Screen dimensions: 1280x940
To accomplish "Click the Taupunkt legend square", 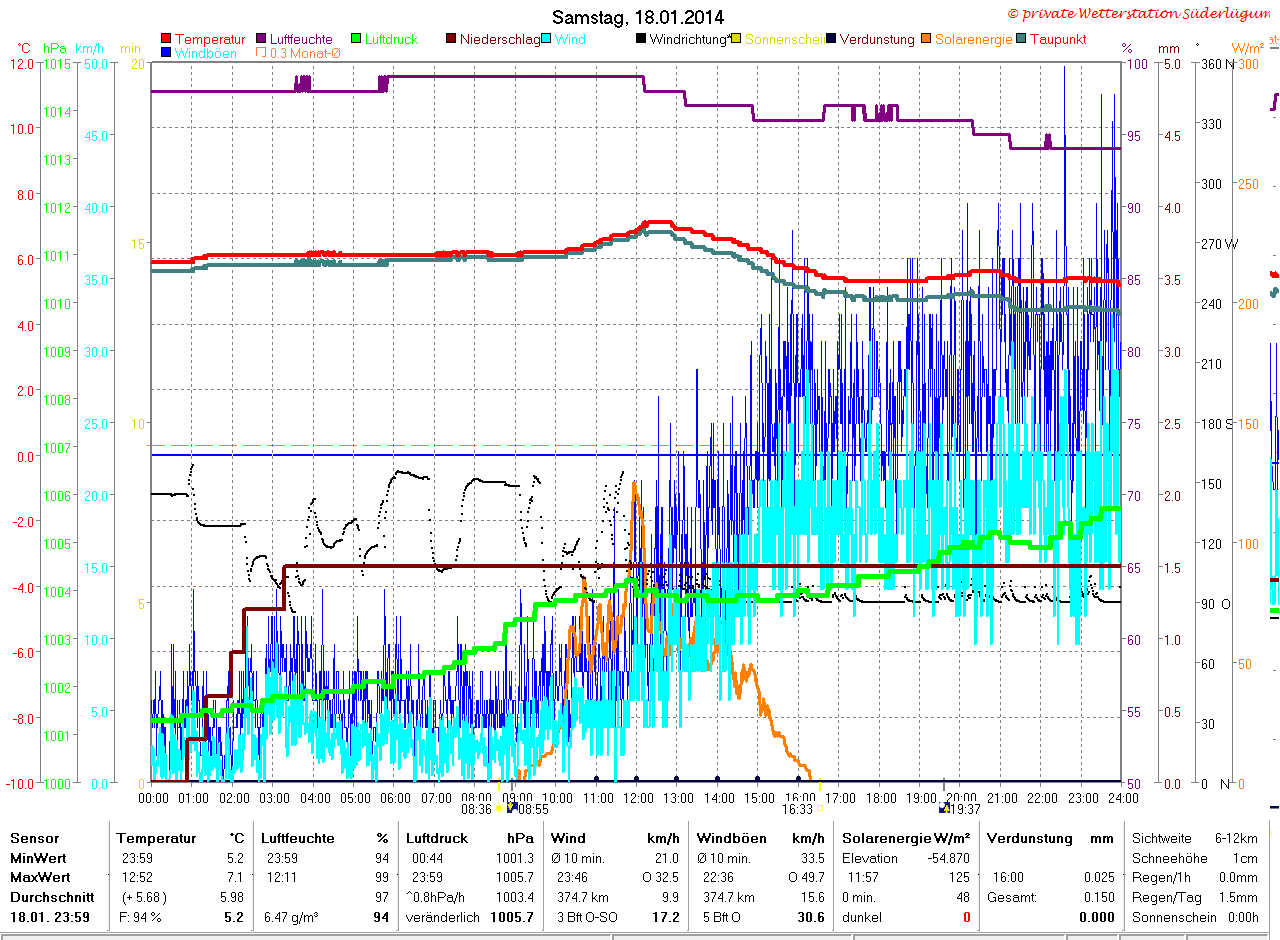I will coord(1021,39).
